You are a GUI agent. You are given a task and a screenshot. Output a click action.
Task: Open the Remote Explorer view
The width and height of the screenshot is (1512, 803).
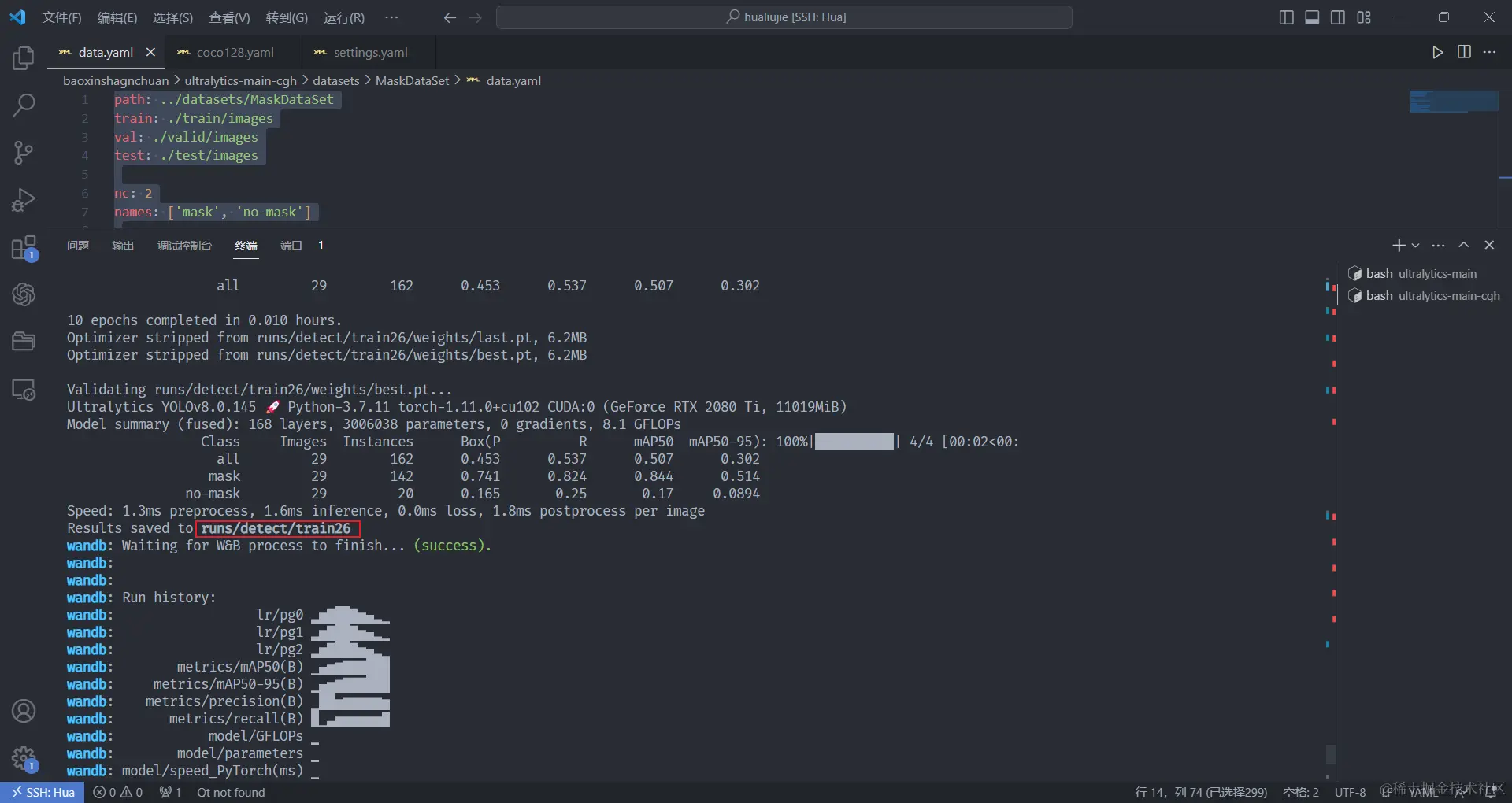click(24, 389)
